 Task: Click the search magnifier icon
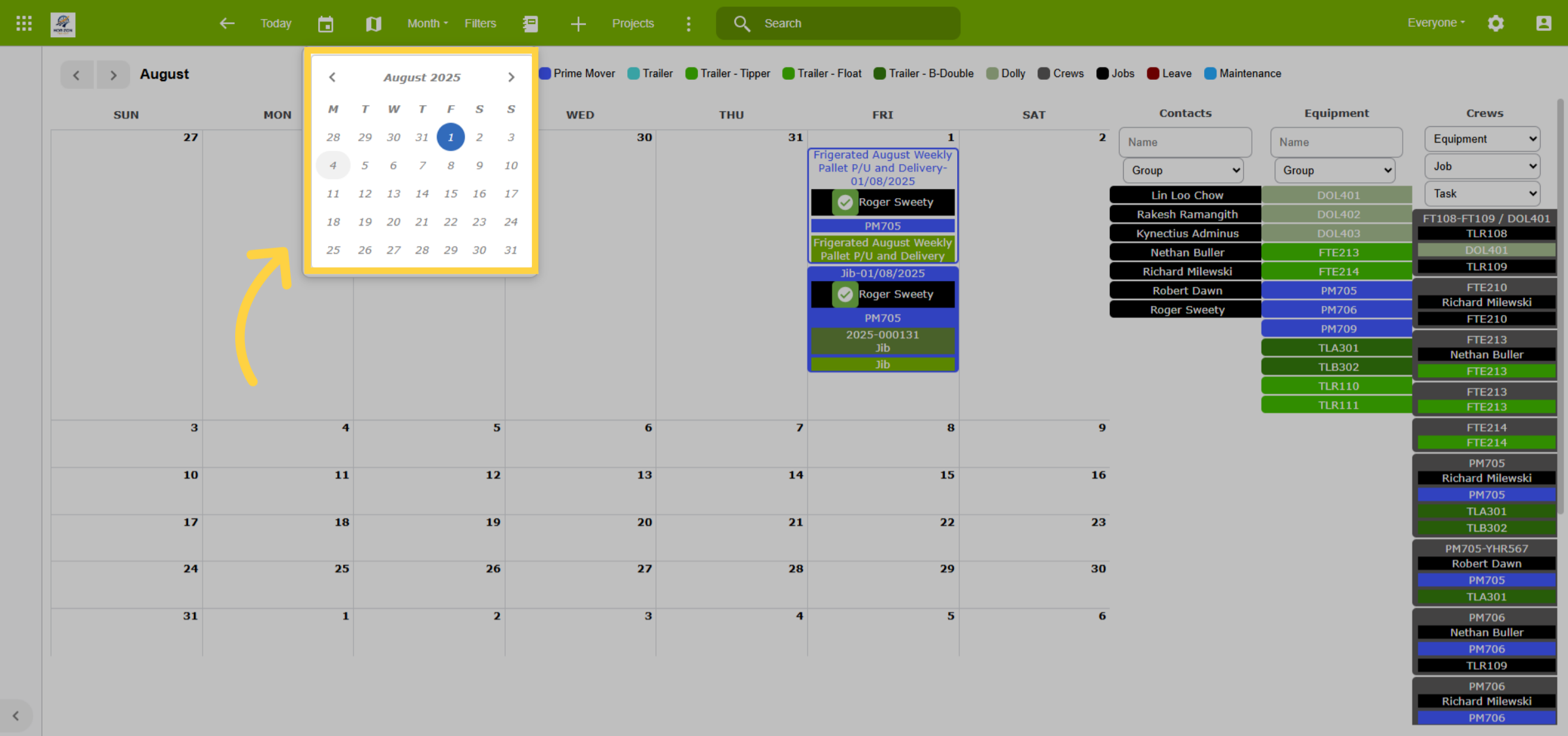coord(742,24)
